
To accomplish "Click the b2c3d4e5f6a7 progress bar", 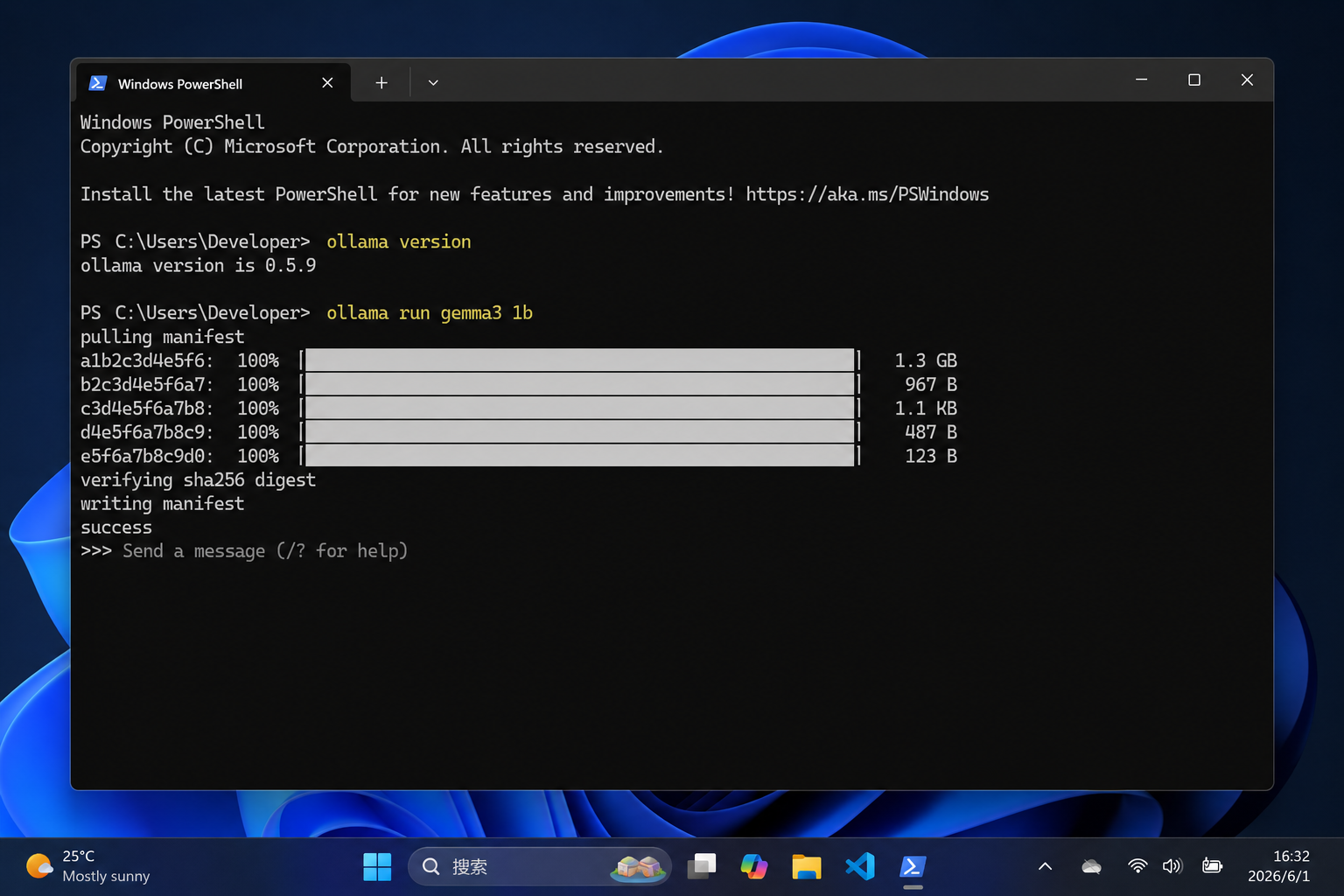I will 580,384.
